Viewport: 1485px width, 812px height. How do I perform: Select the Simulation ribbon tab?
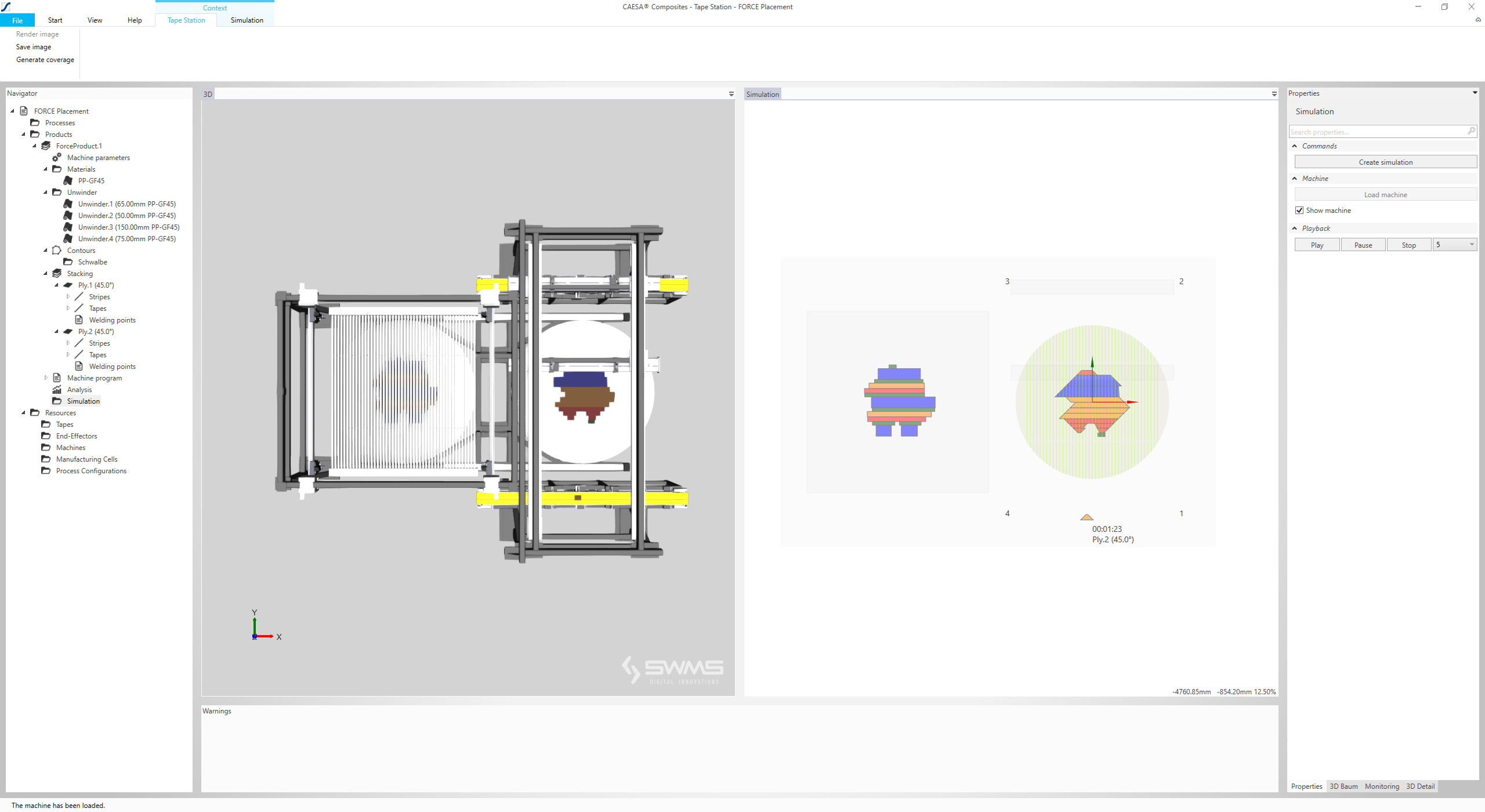pyautogui.click(x=247, y=20)
